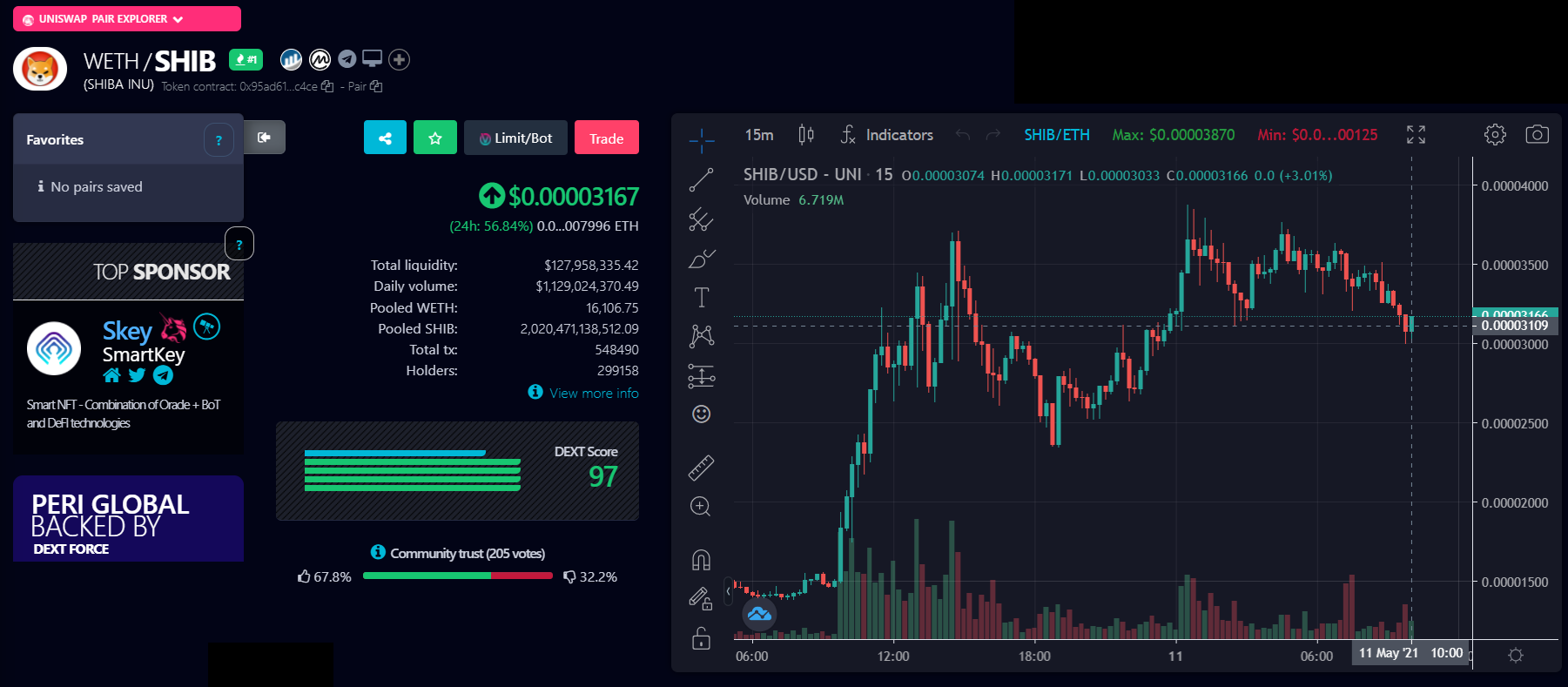Open the Uniswap Pair Explorer dropdown
This screenshot has height=687, width=1568.
[x=127, y=19]
